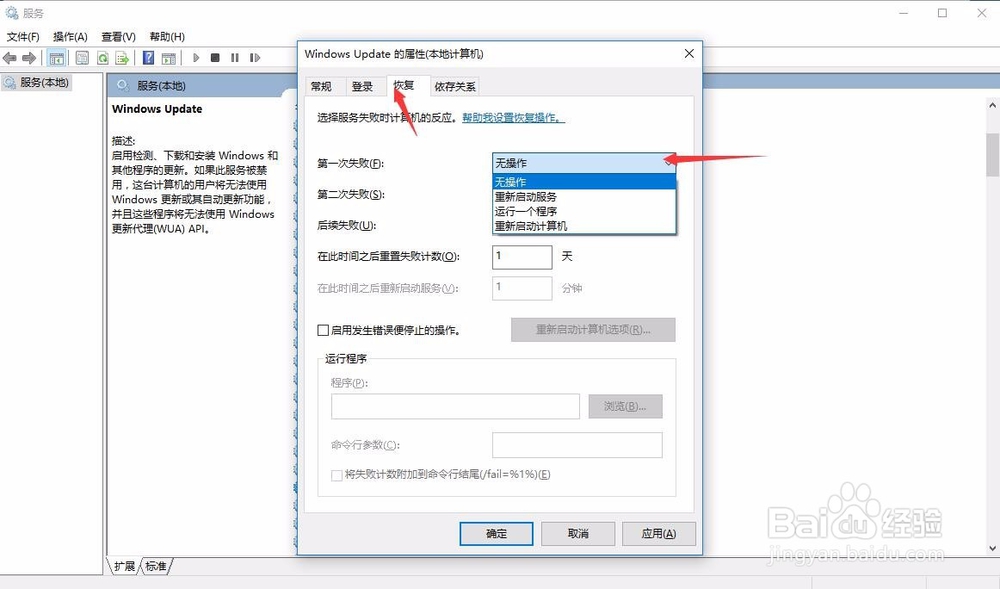Minimize the 服务 window
The height and width of the screenshot is (589, 1000).
tap(904, 13)
